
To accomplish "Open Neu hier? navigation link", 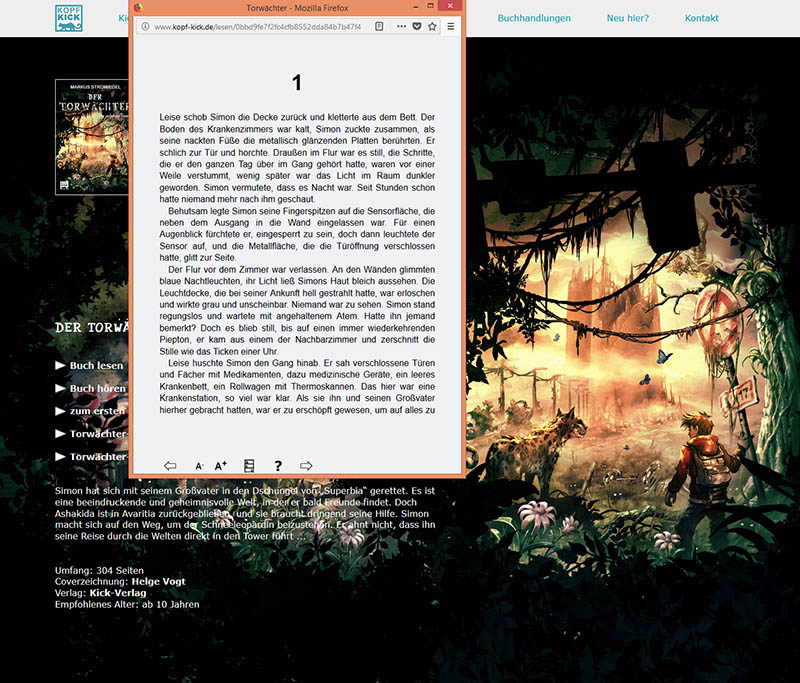I will [x=628, y=18].
